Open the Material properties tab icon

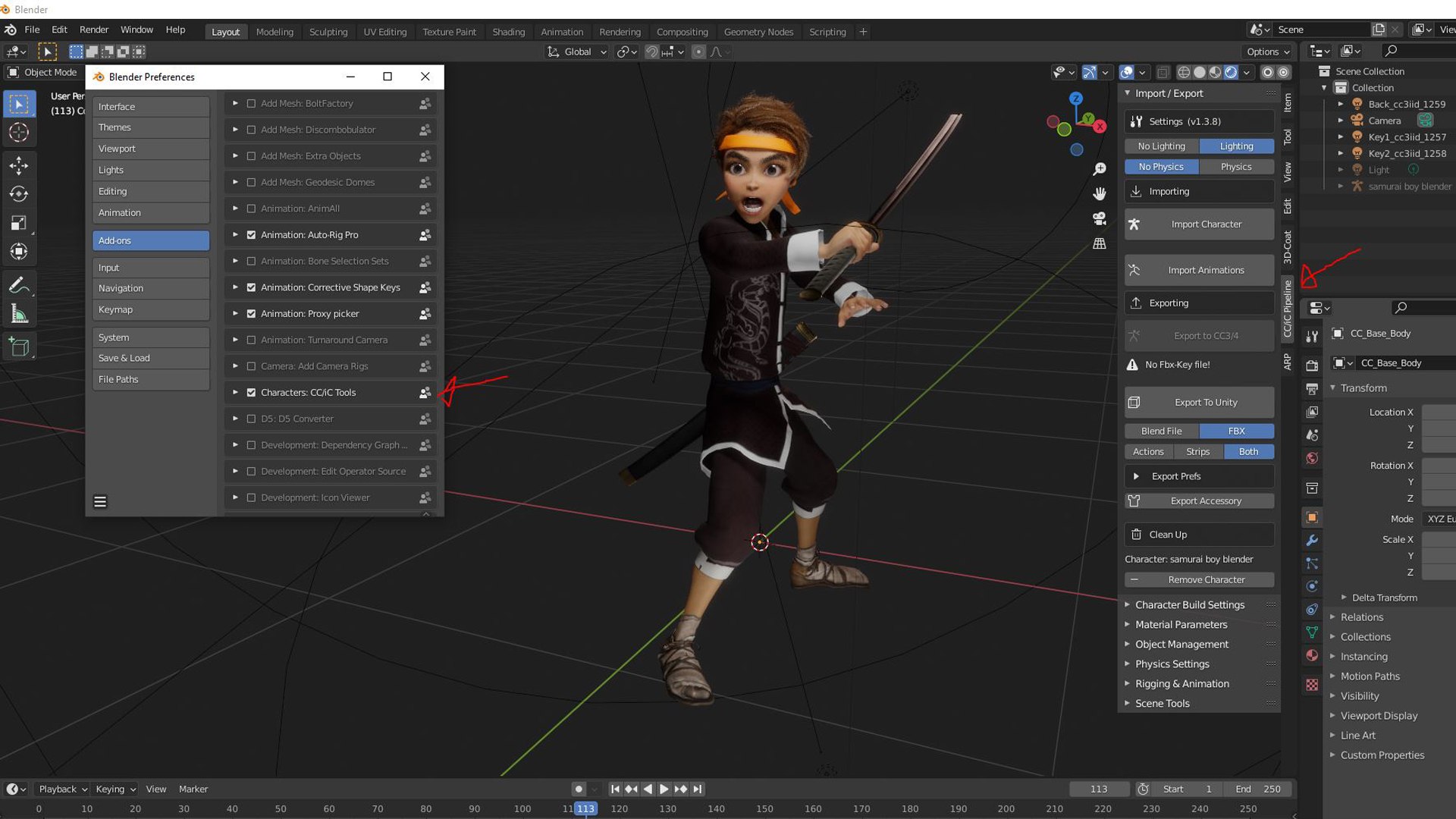click(x=1312, y=655)
